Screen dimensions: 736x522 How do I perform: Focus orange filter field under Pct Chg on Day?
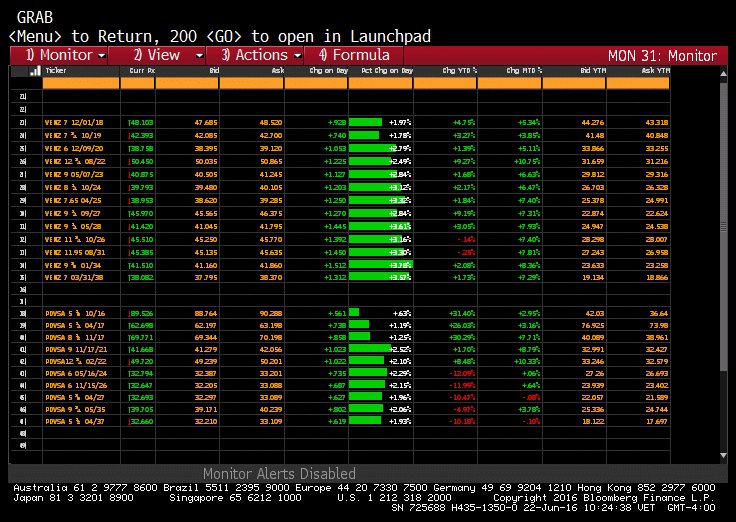click(381, 83)
